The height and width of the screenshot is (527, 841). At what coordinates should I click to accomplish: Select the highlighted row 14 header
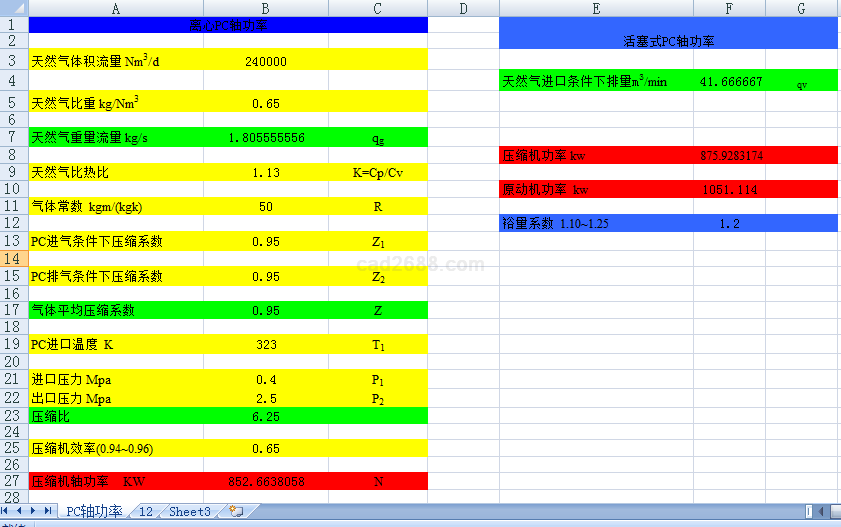pos(13,258)
